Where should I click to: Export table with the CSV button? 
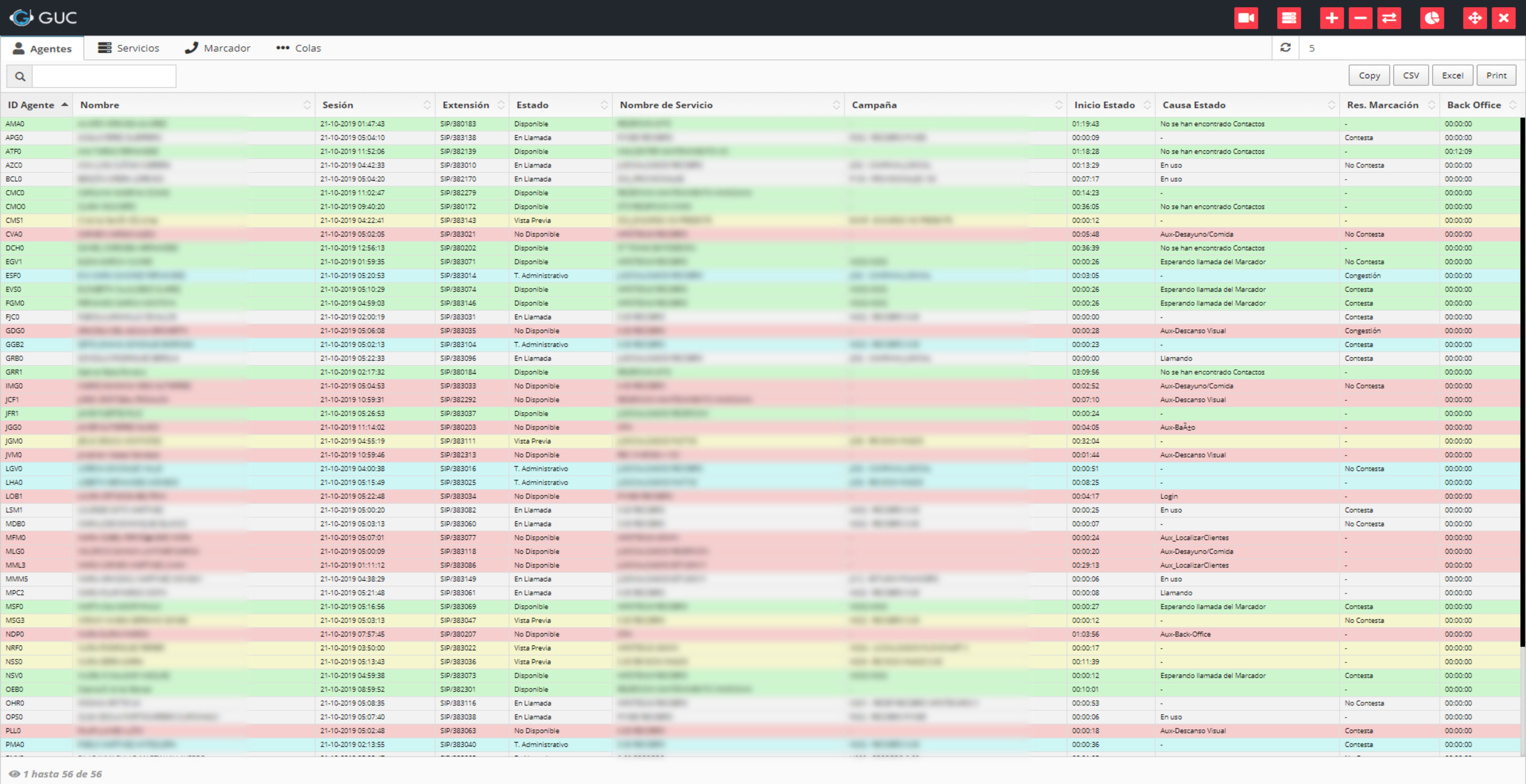tap(1411, 75)
